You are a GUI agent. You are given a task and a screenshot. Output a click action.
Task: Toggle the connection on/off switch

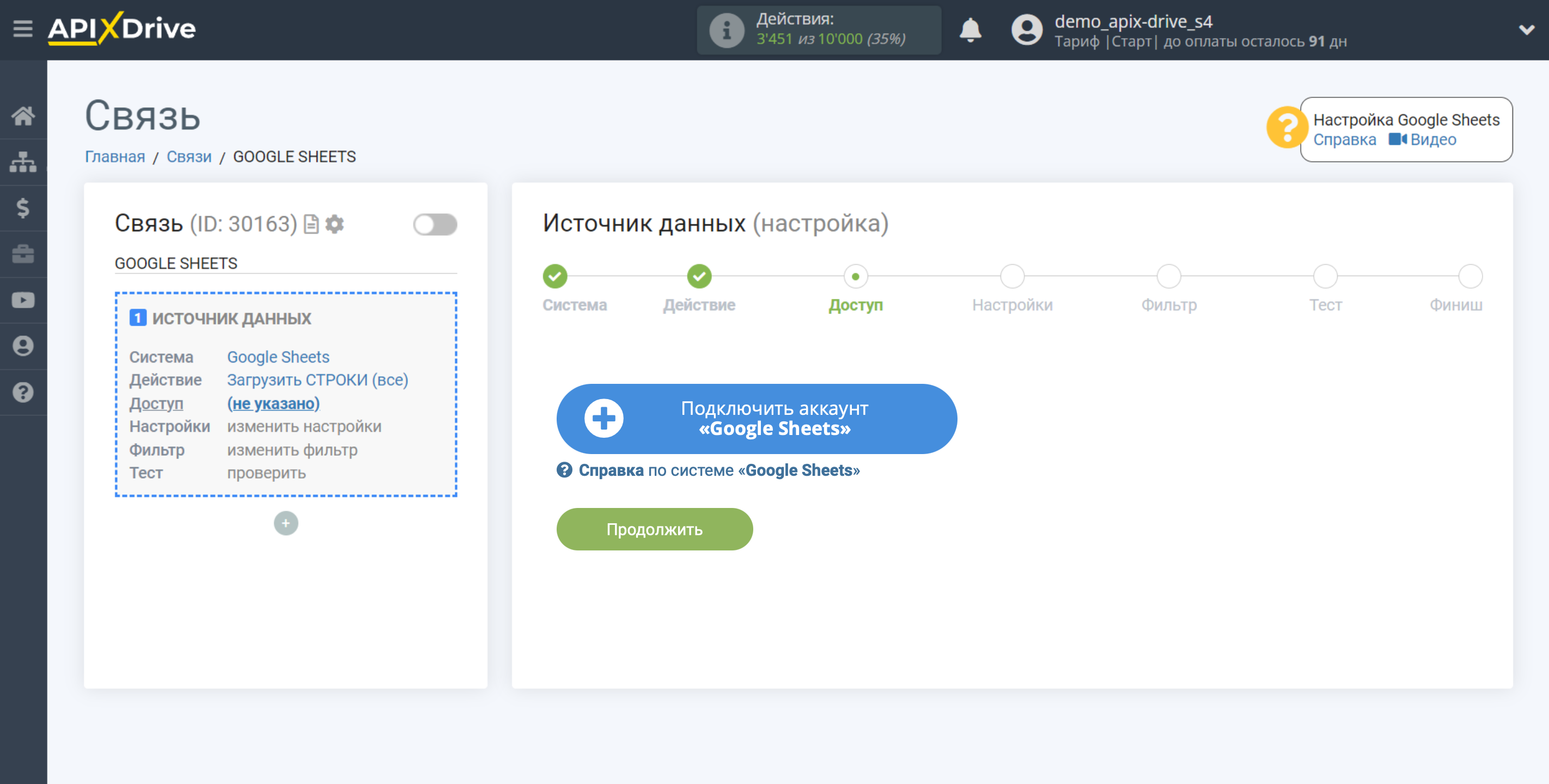pyautogui.click(x=435, y=224)
